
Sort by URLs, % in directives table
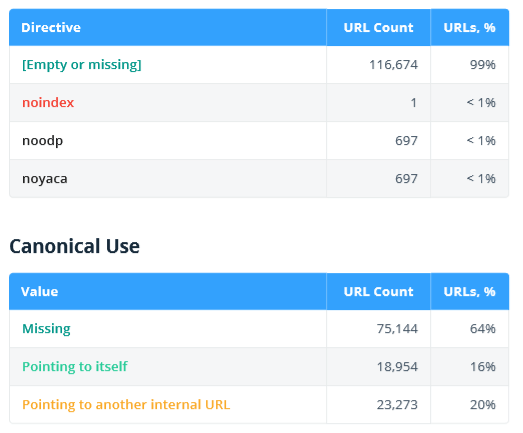click(x=469, y=27)
